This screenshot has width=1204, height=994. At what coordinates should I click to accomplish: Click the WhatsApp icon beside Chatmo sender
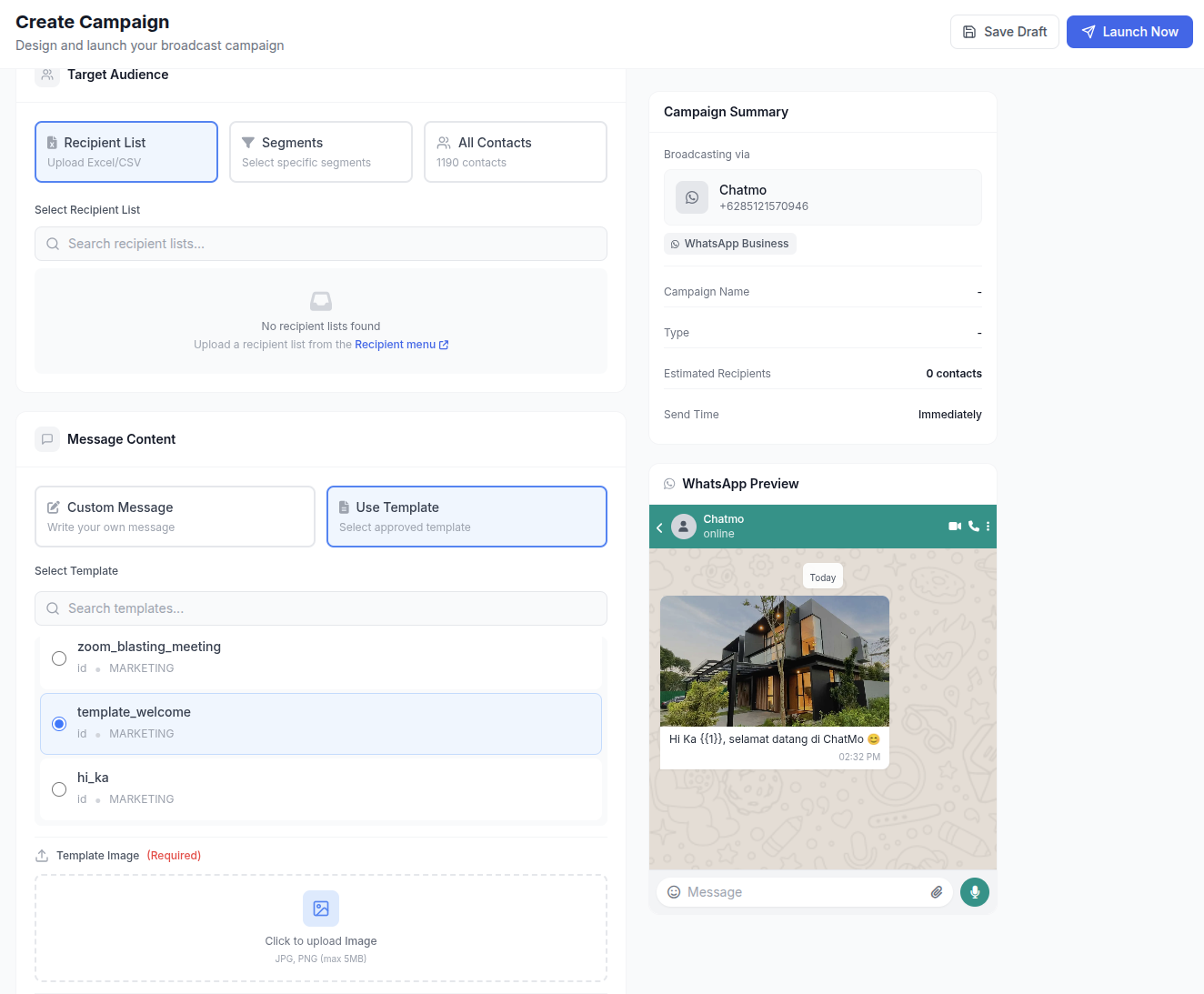(x=692, y=197)
